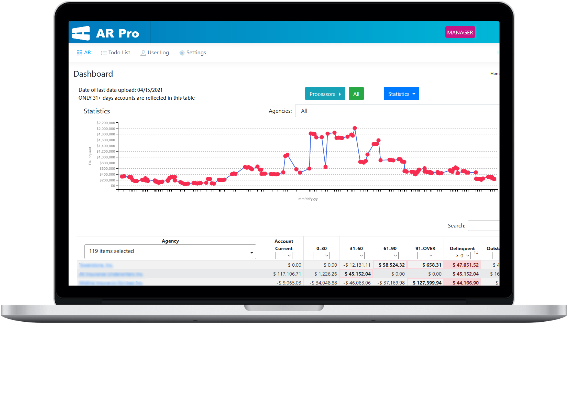The height and width of the screenshot is (400, 570).
Task: Click the AR Pro title text
Action: click(117, 33)
